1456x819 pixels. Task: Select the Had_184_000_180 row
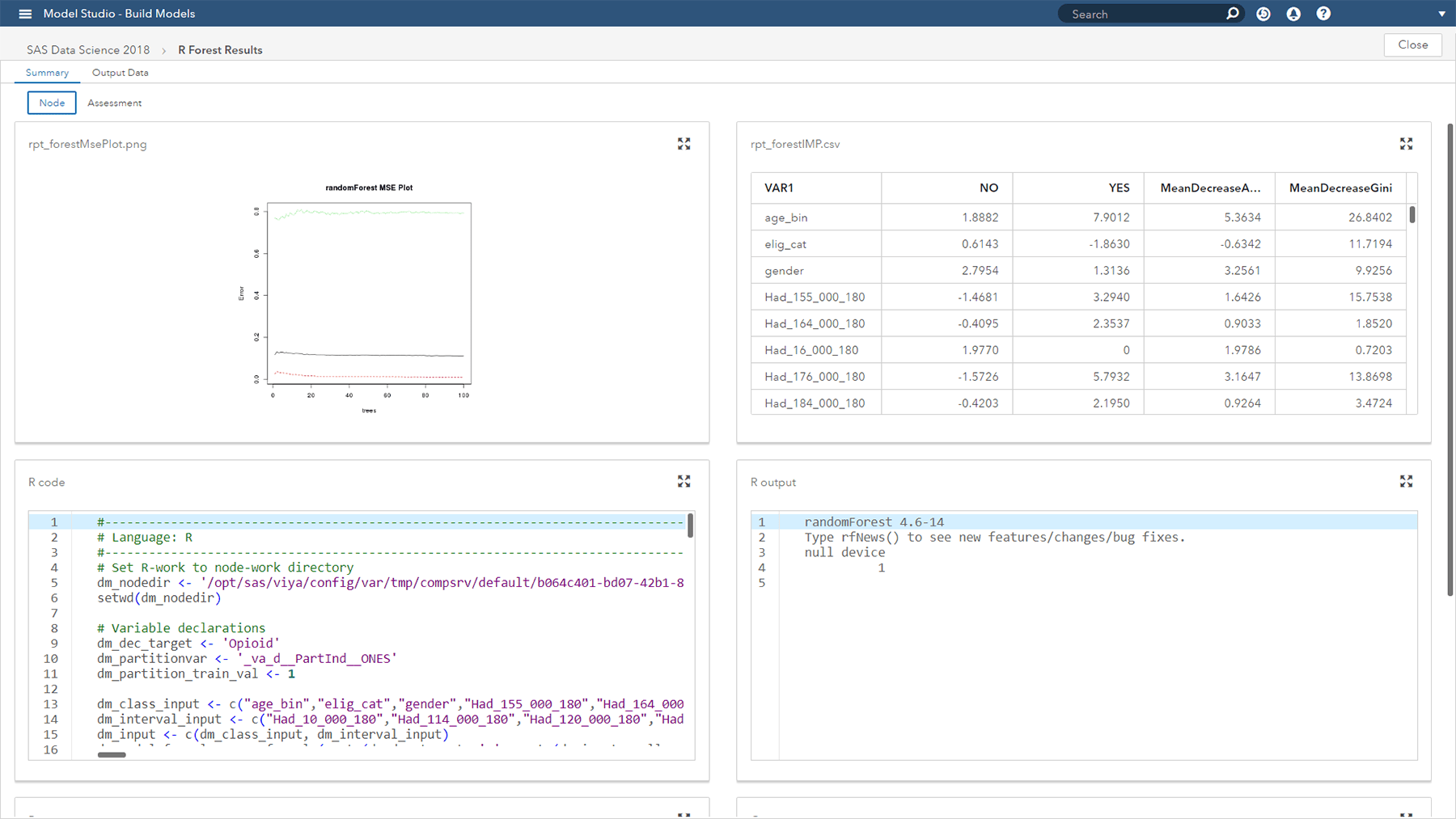tap(1078, 403)
